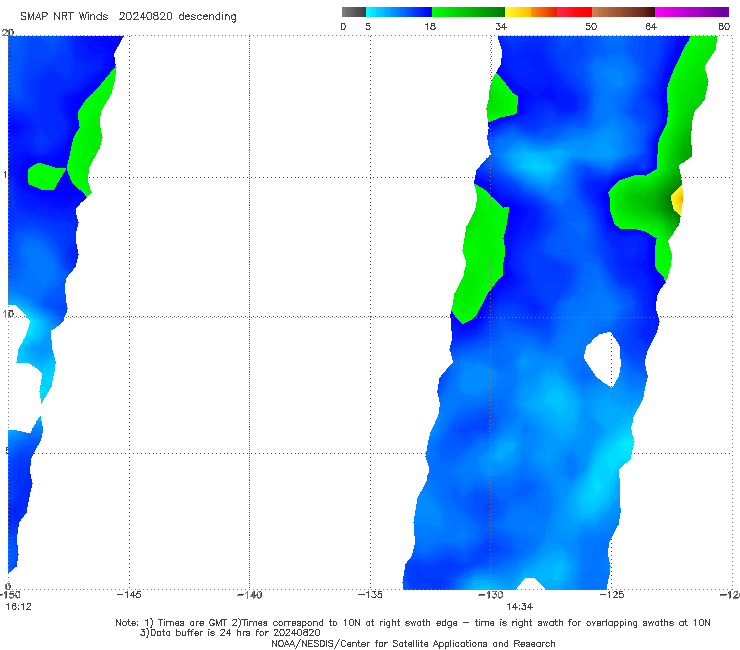Select the red color bar segment before 50
The width and height of the screenshot is (740, 650).
(x=574, y=12)
